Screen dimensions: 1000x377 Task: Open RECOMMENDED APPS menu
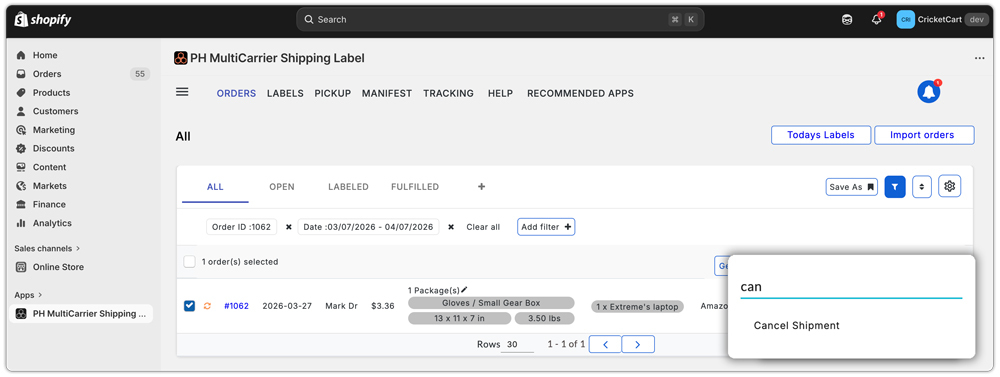(x=580, y=93)
